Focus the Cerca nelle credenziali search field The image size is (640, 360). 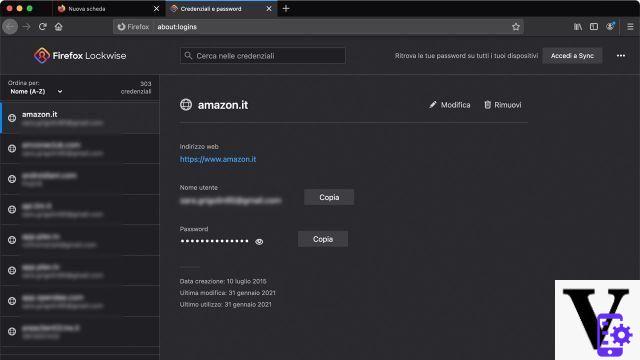pos(262,56)
